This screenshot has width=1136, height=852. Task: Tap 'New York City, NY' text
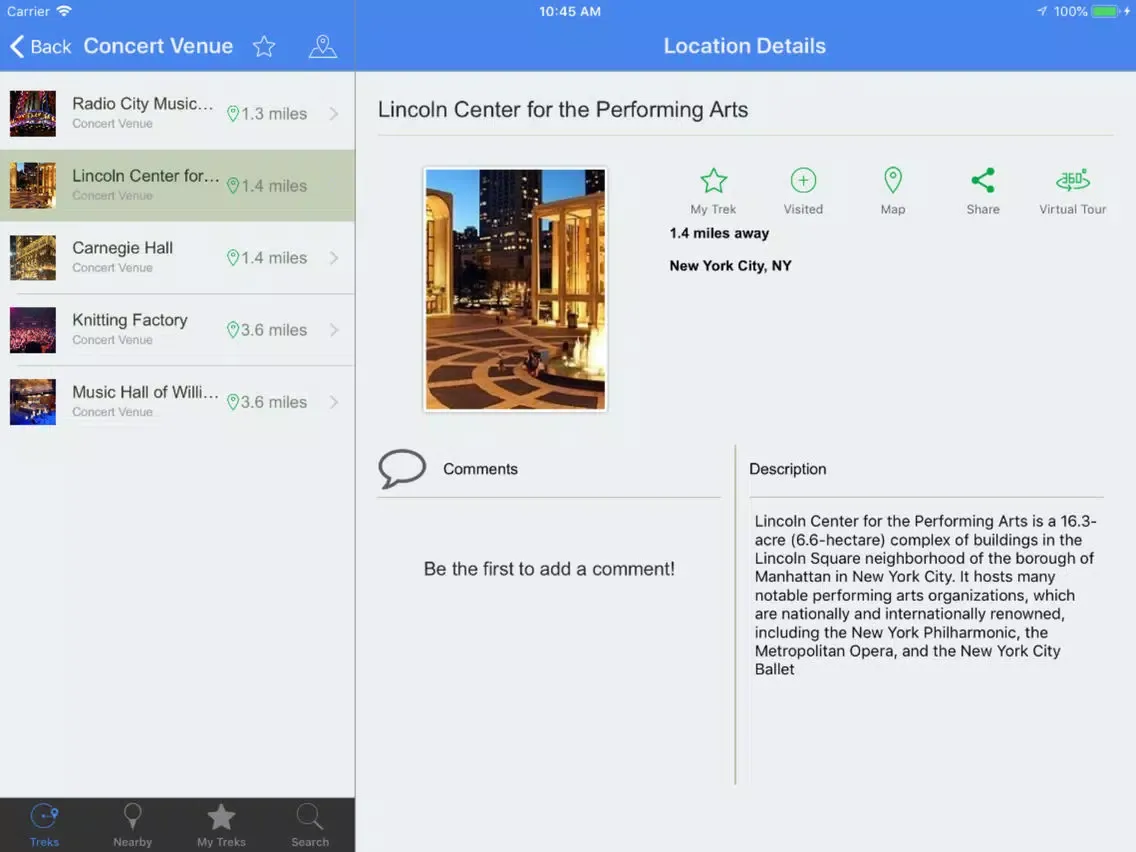point(730,266)
